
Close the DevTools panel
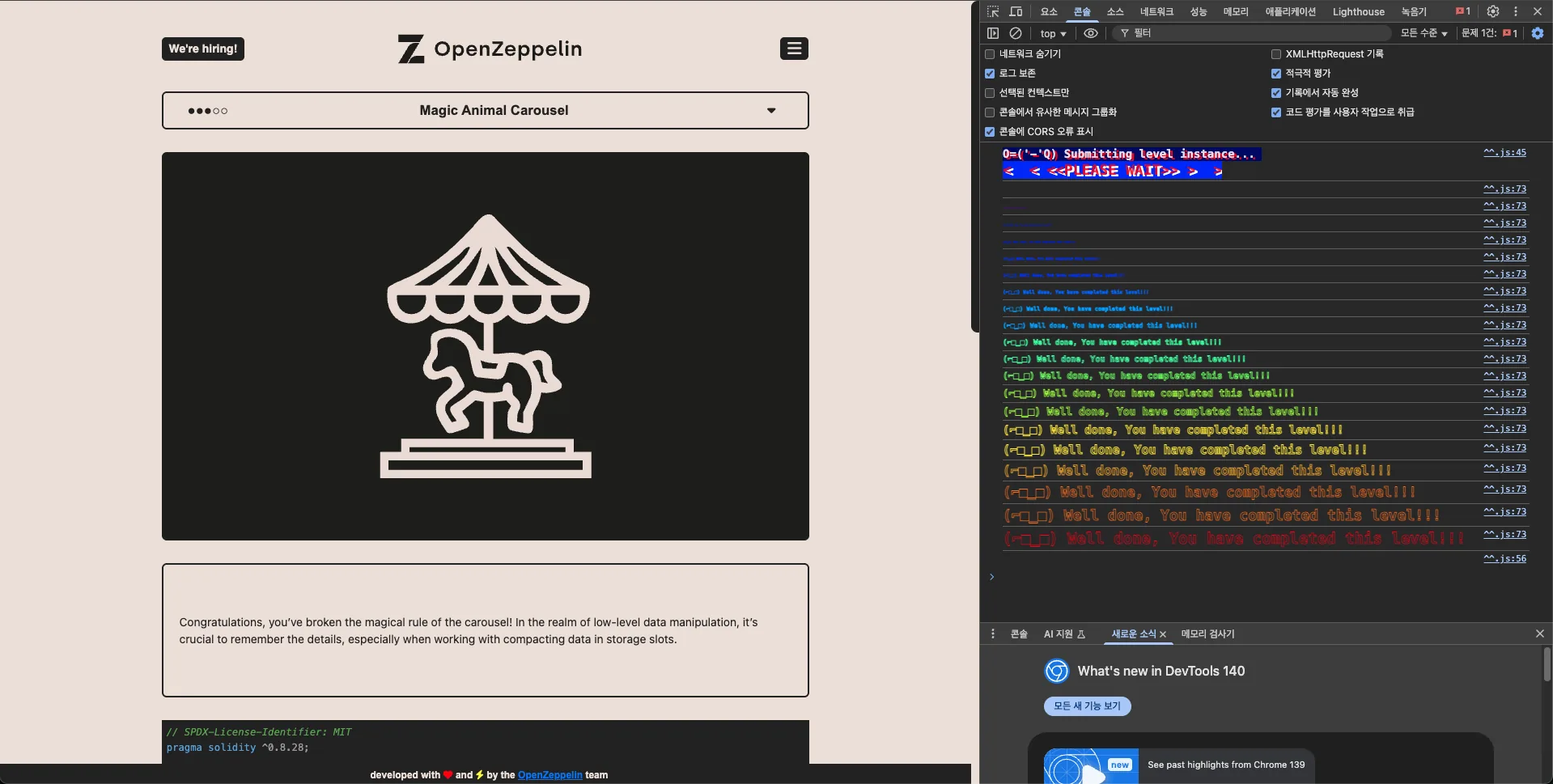pyautogui.click(x=1538, y=11)
